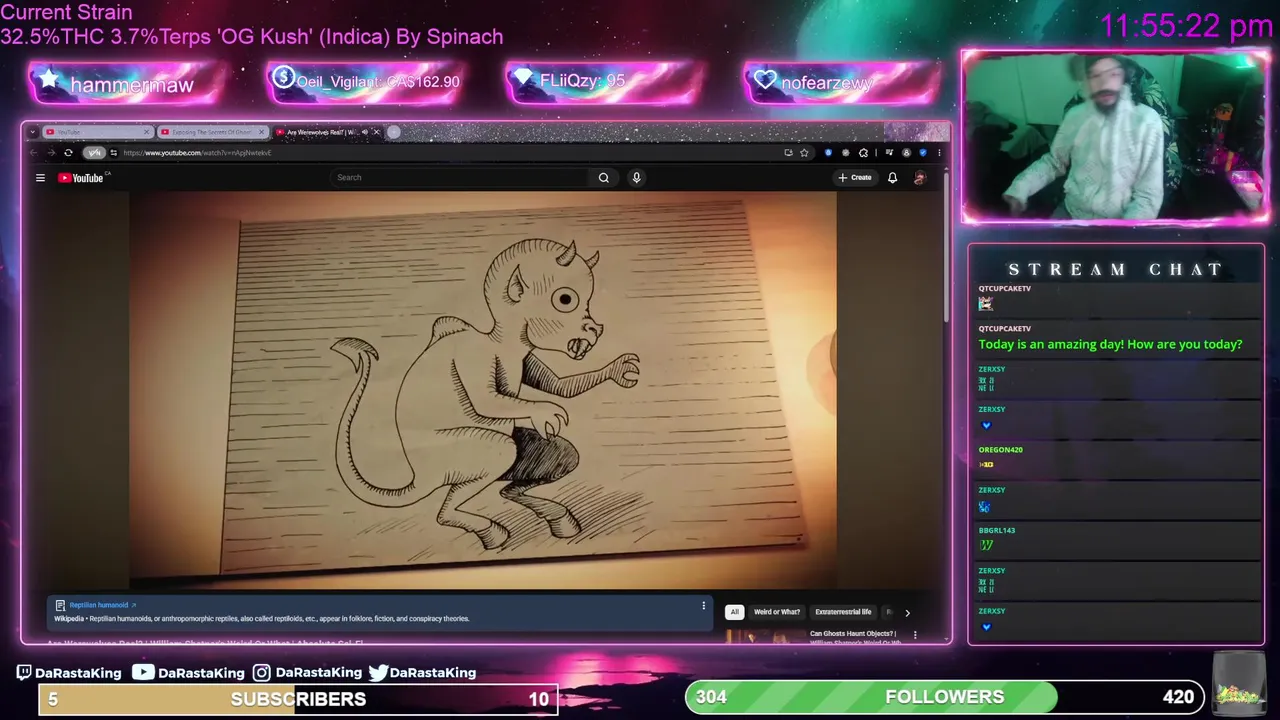Select the All filter chip
This screenshot has height=720, width=1280.
734,612
